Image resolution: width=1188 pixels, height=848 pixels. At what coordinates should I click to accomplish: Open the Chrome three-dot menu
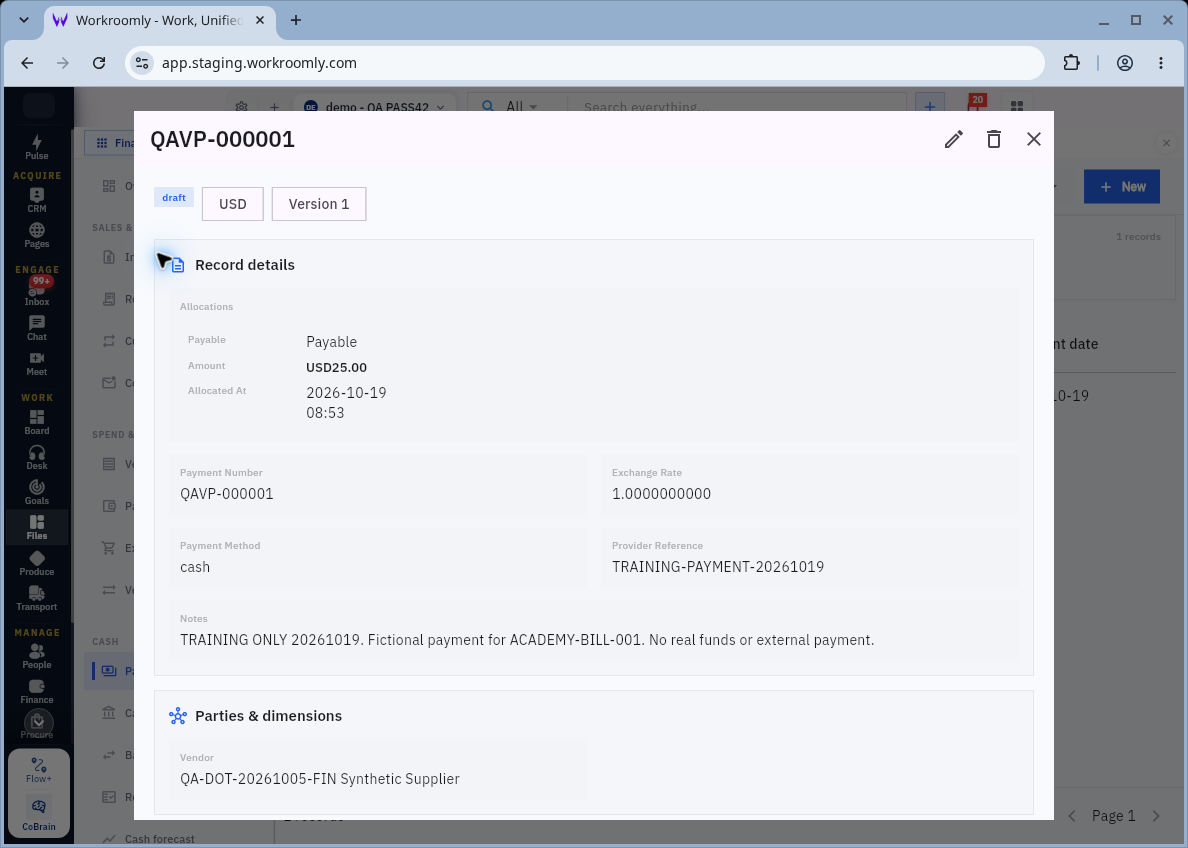(x=1161, y=63)
